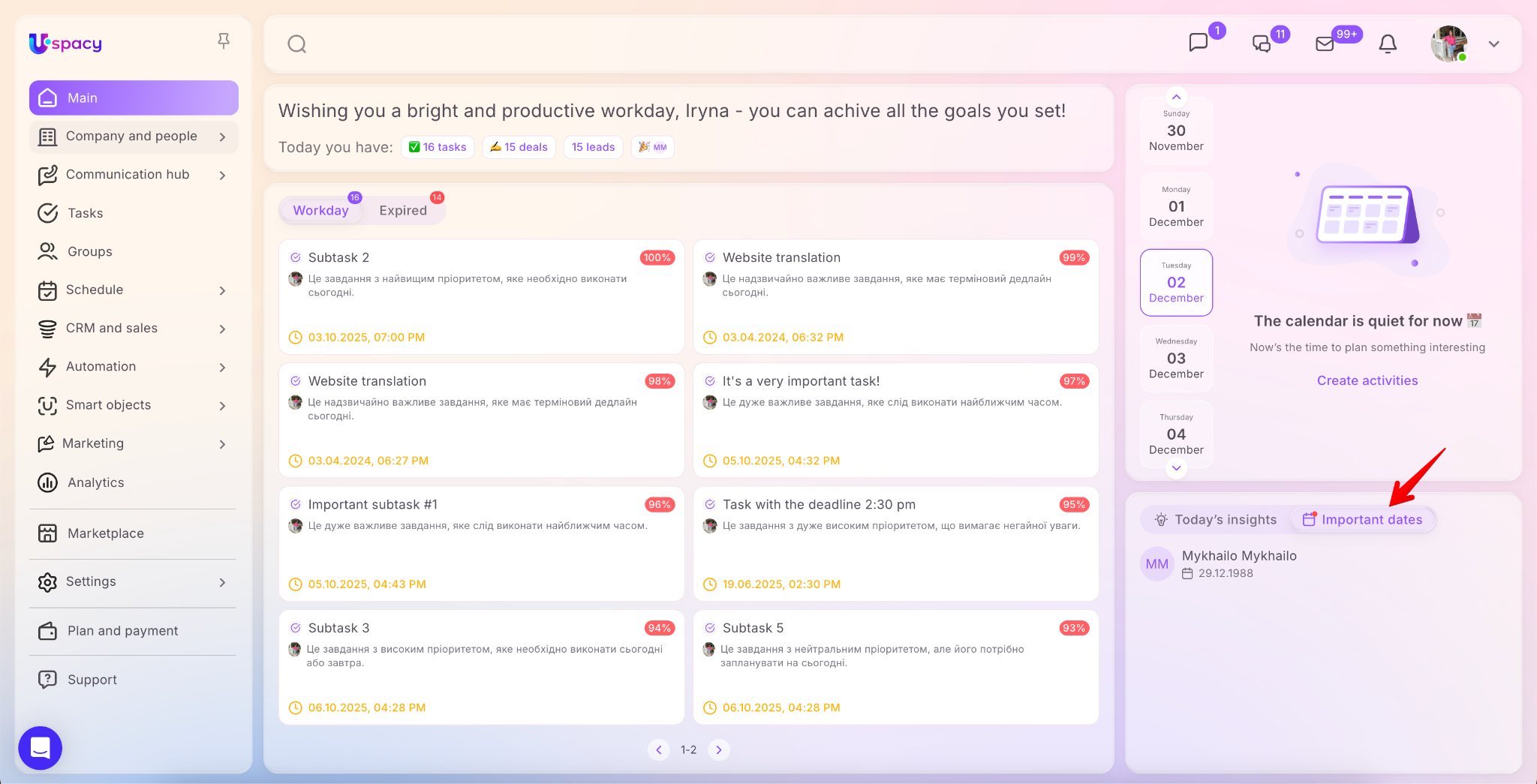
Task: Open the comments icon with 11 badge
Action: [1262, 44]
